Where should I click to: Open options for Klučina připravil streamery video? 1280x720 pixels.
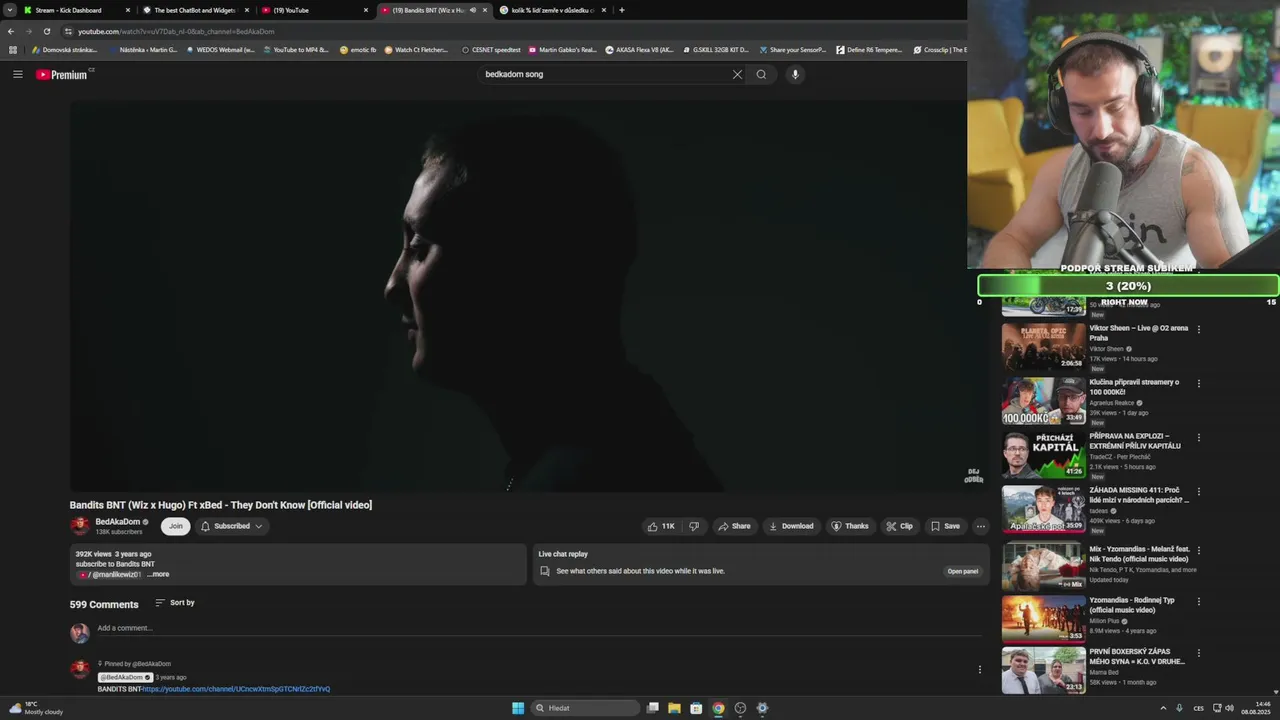tap(1199, 383)
